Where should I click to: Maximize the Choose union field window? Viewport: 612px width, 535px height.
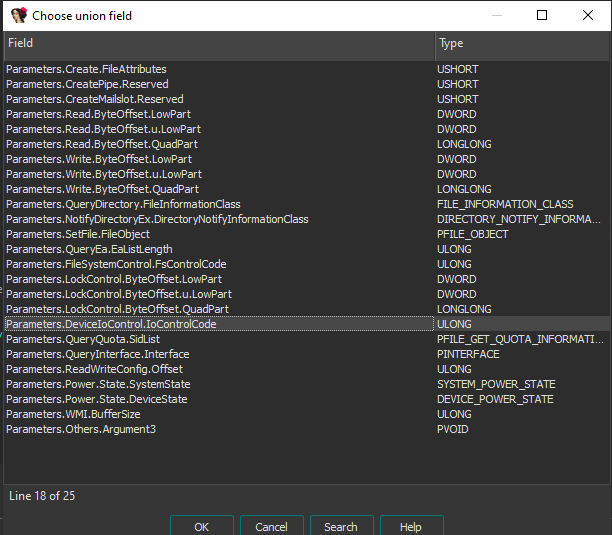pos(542,15)
